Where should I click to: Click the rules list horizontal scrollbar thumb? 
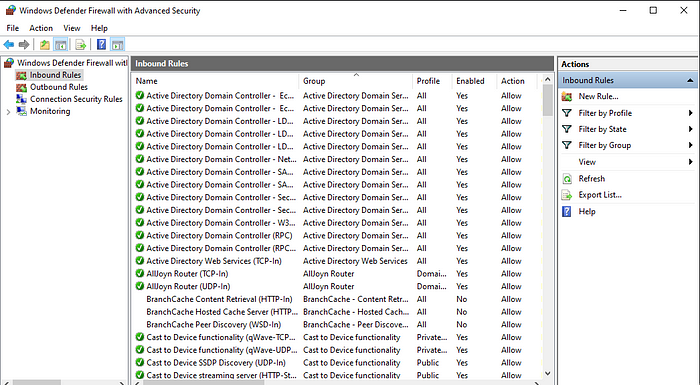click(204, 383)
